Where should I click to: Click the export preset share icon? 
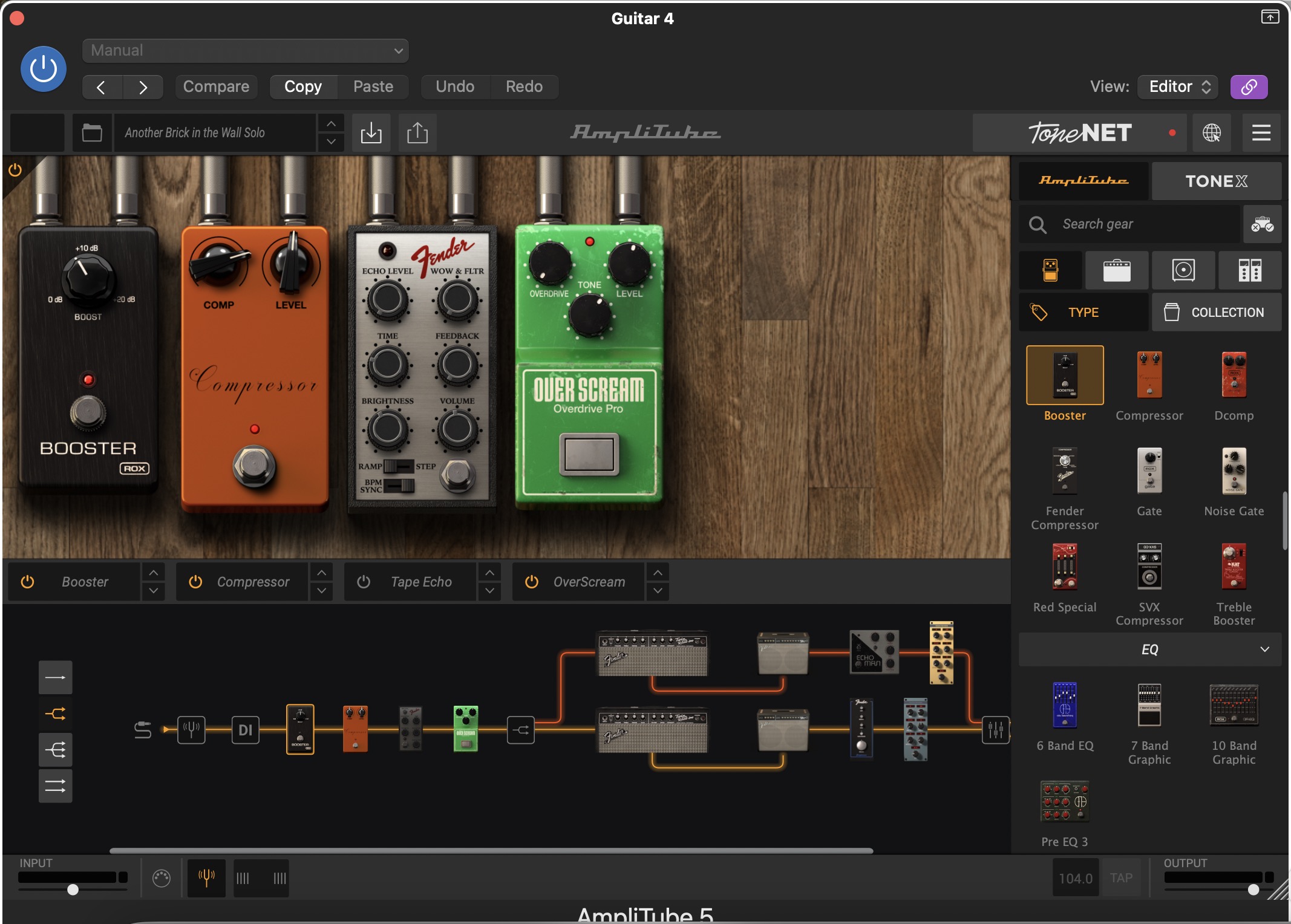tap(417, 132)
